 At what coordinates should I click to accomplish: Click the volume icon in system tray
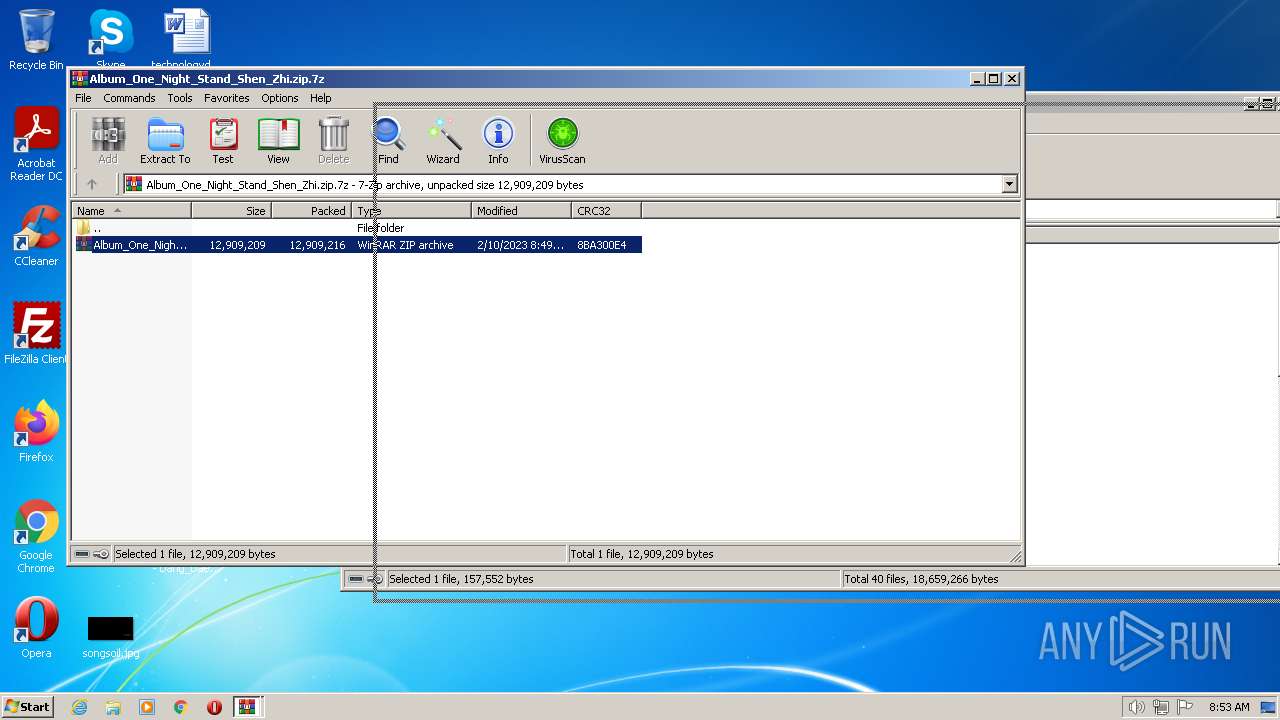click(x=1136, y=707)
